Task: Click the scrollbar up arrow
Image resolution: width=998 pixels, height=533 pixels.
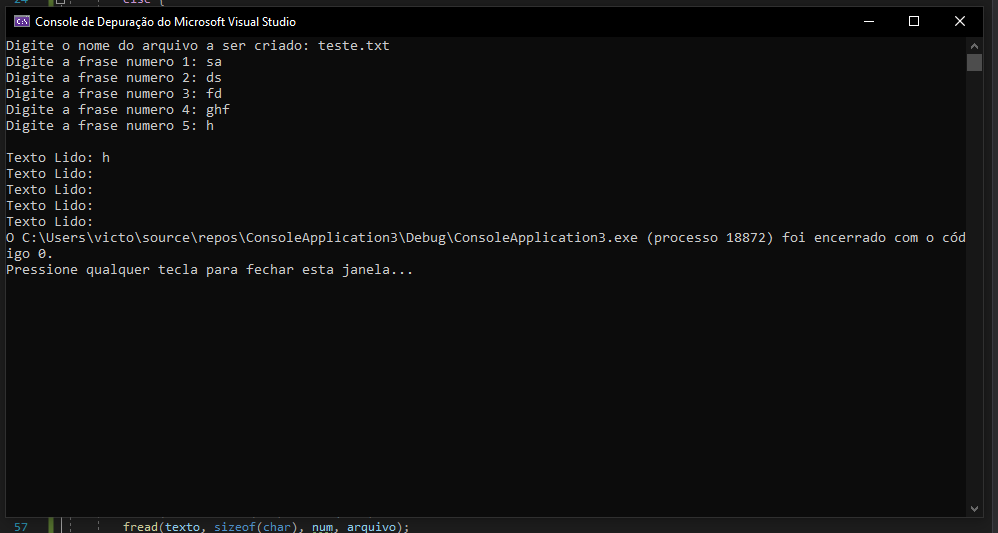Action: click(x=974, y=46)
